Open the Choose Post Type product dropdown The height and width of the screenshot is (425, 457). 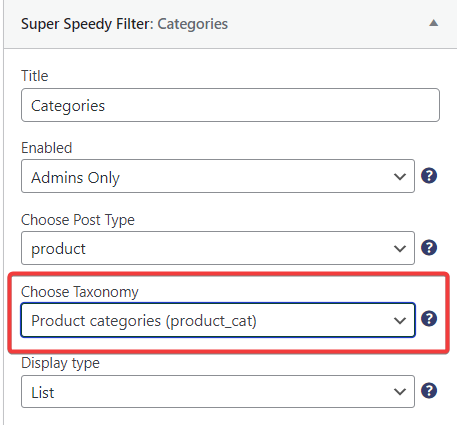coord(218,248)
